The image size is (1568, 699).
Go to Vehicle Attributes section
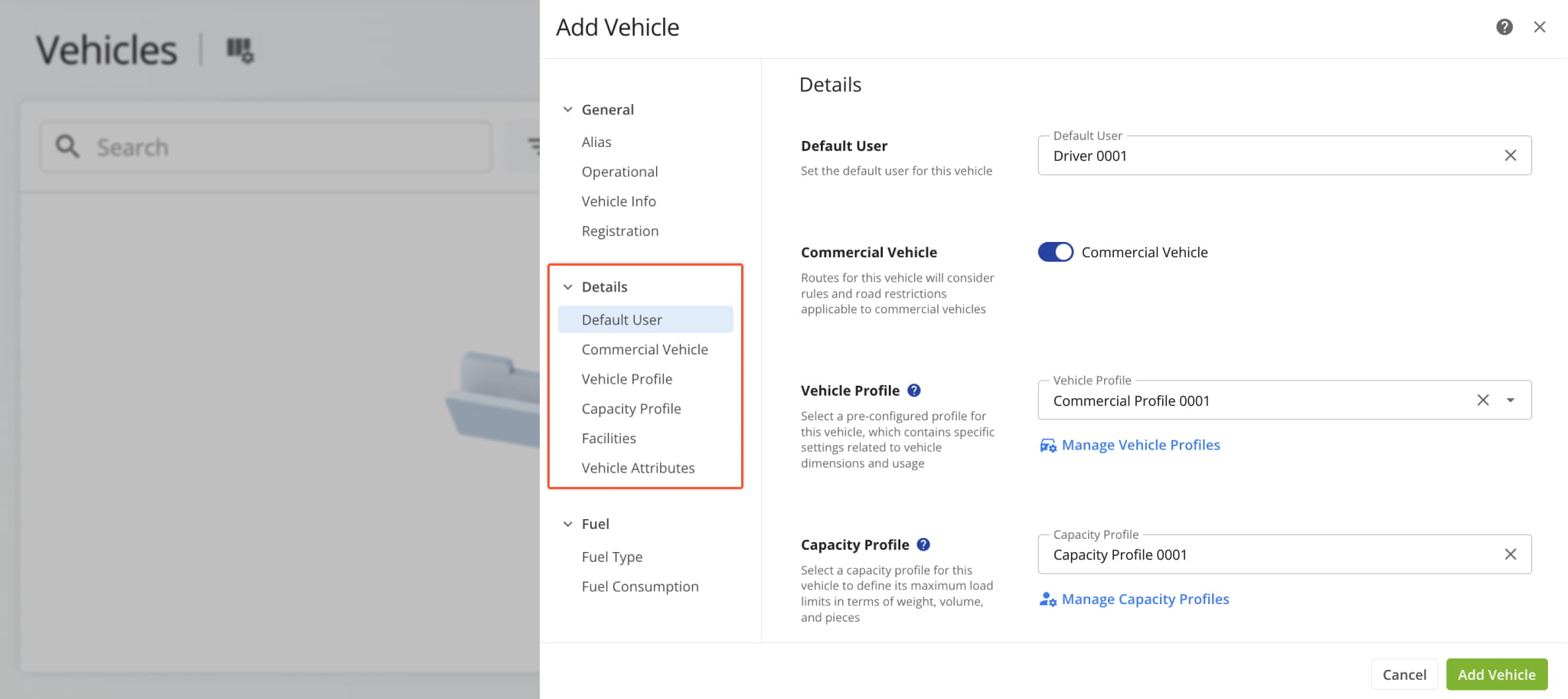tap(638, 468)
